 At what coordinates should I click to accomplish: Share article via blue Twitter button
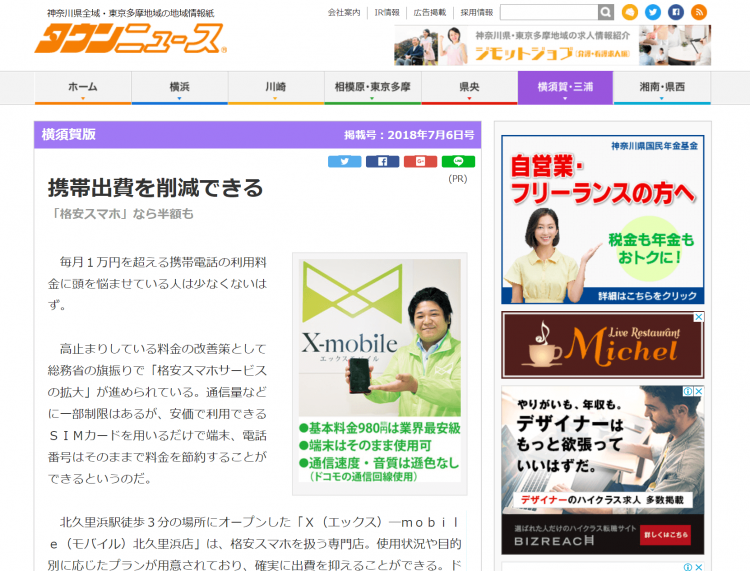pos(344,162)
